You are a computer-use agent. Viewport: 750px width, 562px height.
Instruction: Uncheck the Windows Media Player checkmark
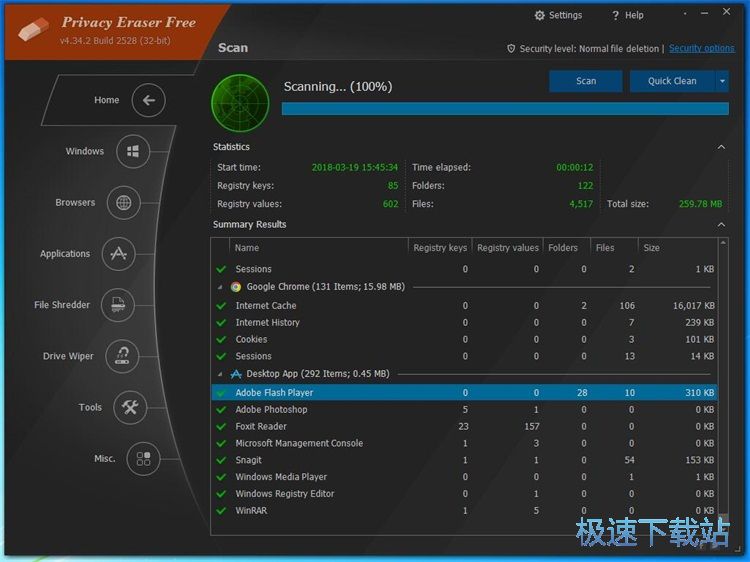coord(221,477)
